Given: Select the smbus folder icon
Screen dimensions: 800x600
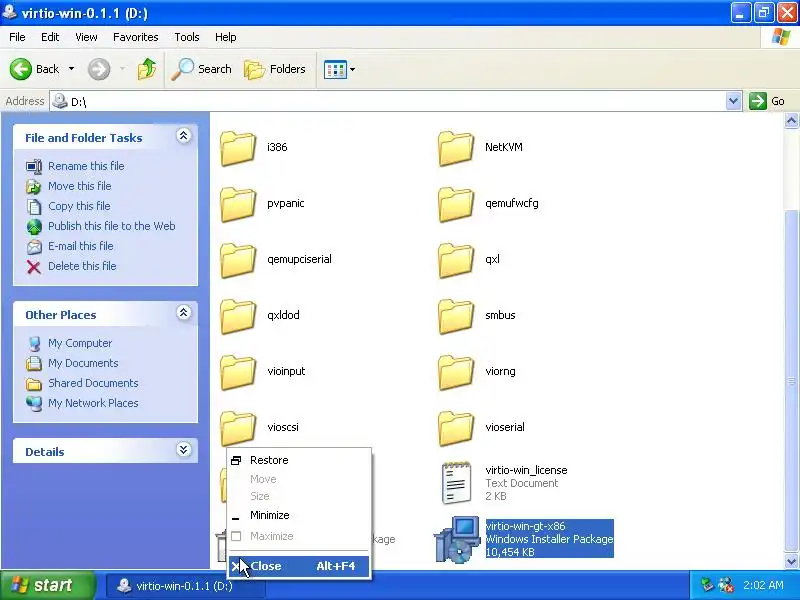Looking at the screenshot, I should click(x=456, y=316).
